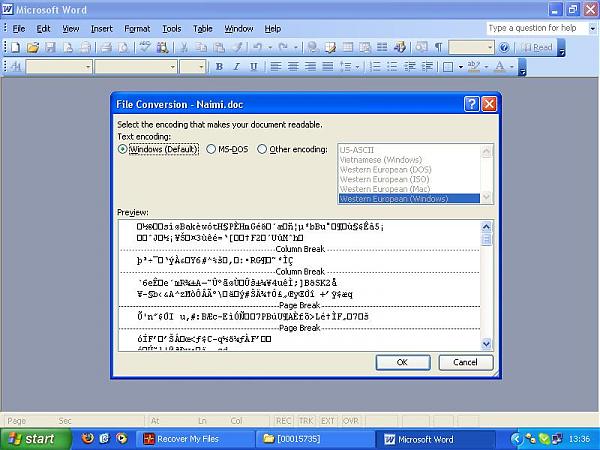Click the Font Color letter A icon

(499, 67)
